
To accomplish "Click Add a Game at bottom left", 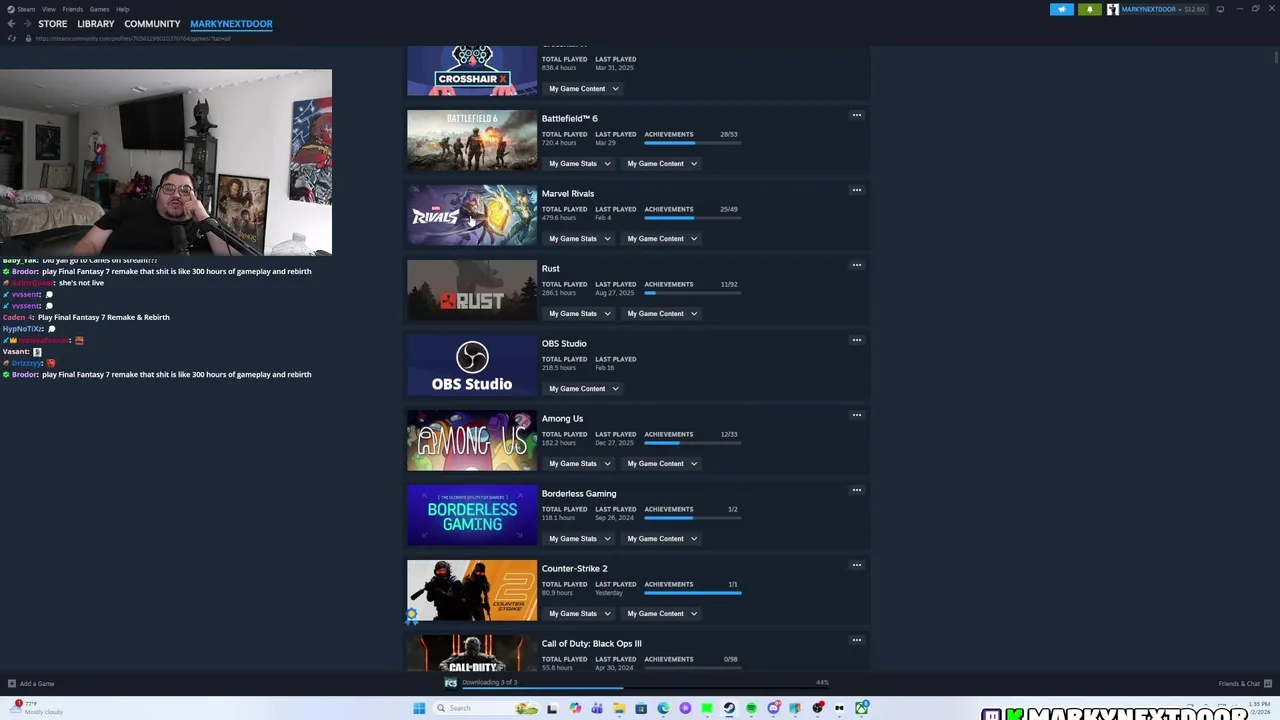I will click(31, 684).
